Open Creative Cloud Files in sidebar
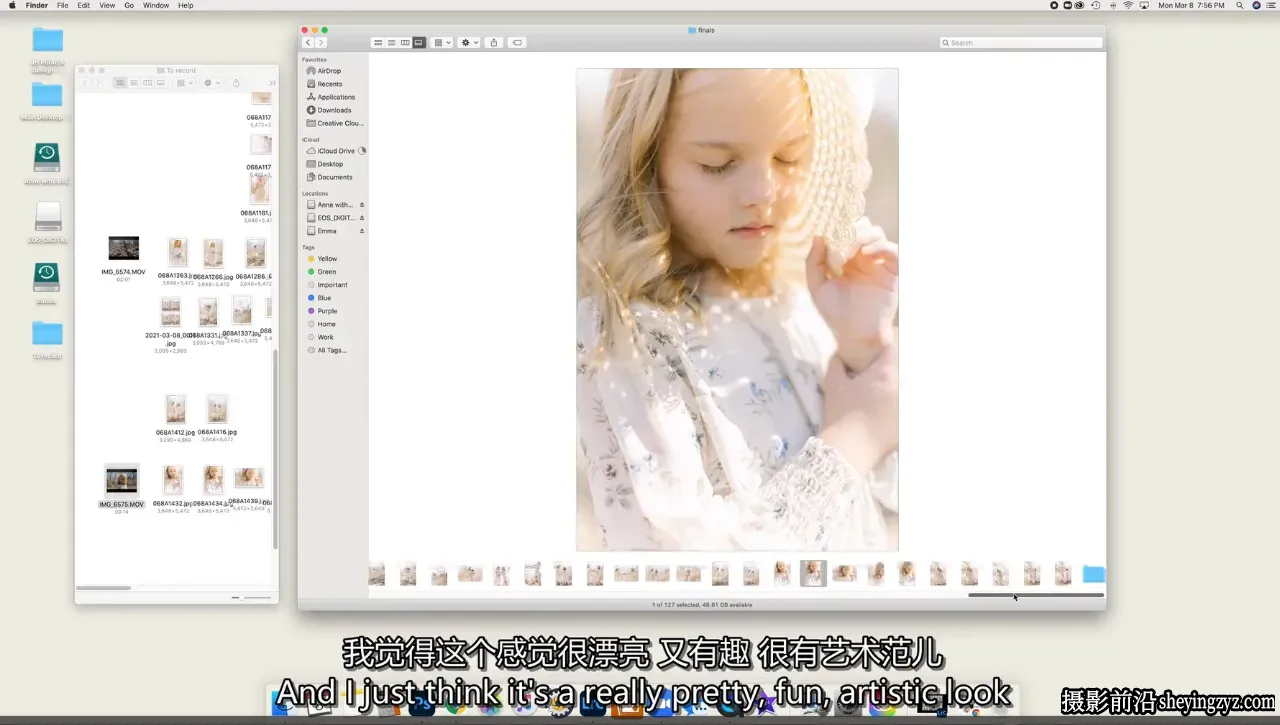Screen dimensions: 1280x725 tap(340, 123)
